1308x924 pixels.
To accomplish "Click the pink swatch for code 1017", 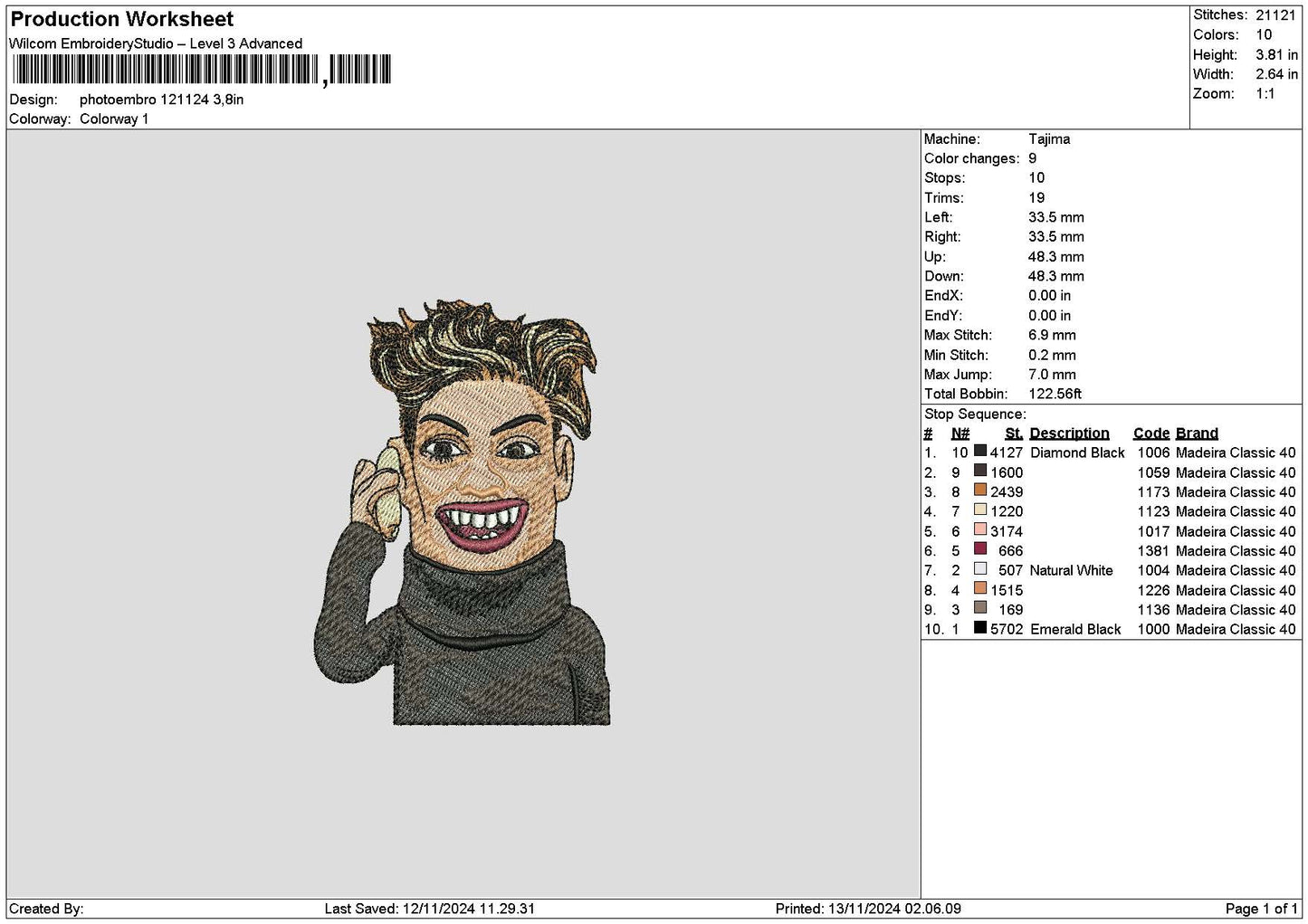I will (980, 530).
